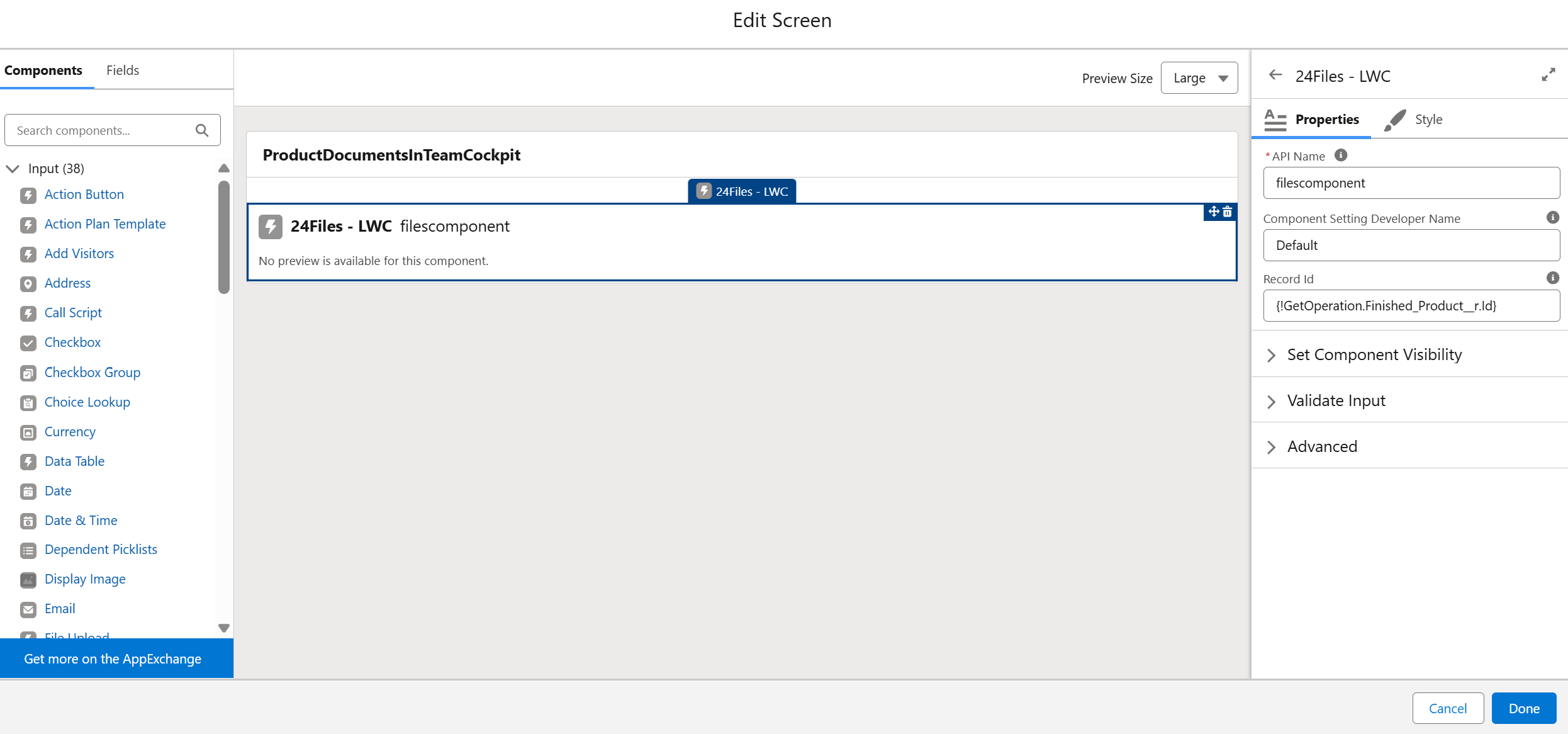This screenshot has width=1568, height=734.
Task: Add the Add Visitors component
Action: point(79,254)
